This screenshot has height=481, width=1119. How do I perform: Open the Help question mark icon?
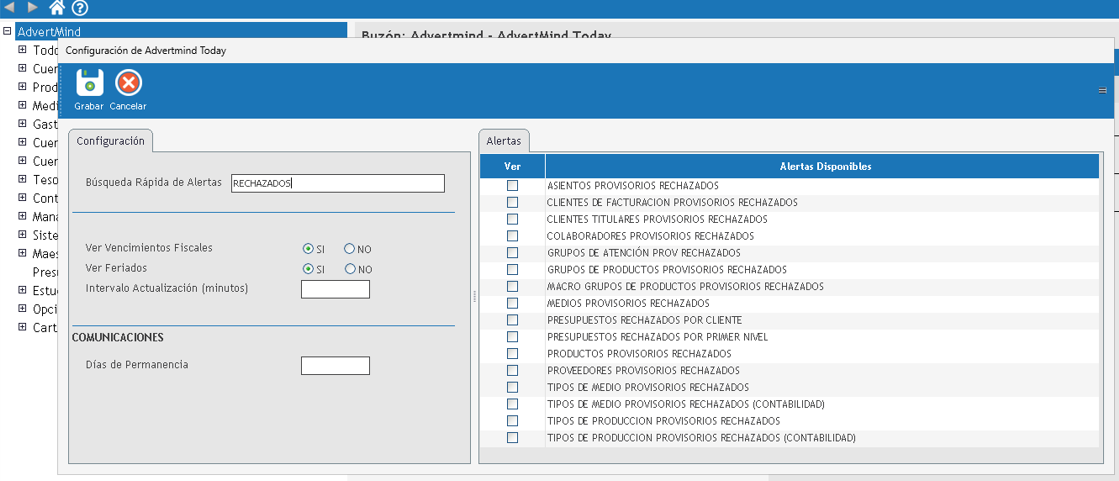[x=80, y=9]
